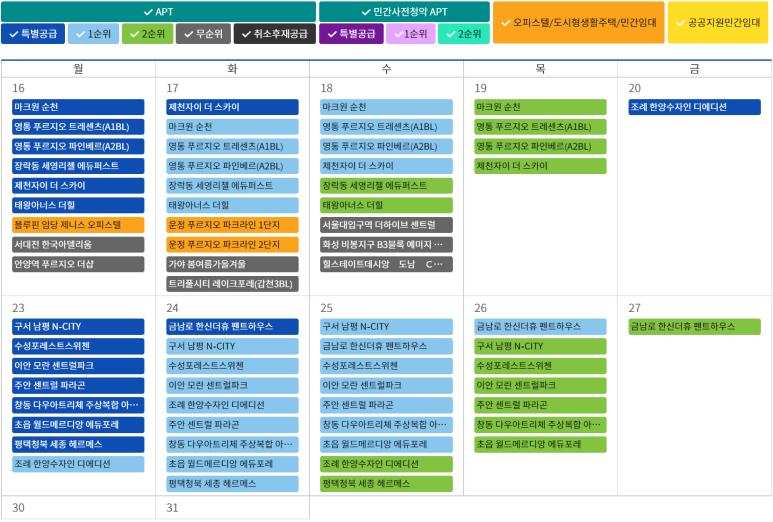Open 평택청북 세종 헤르메스 on the 24th
This screenshot has height=522, width=773.
232,484
